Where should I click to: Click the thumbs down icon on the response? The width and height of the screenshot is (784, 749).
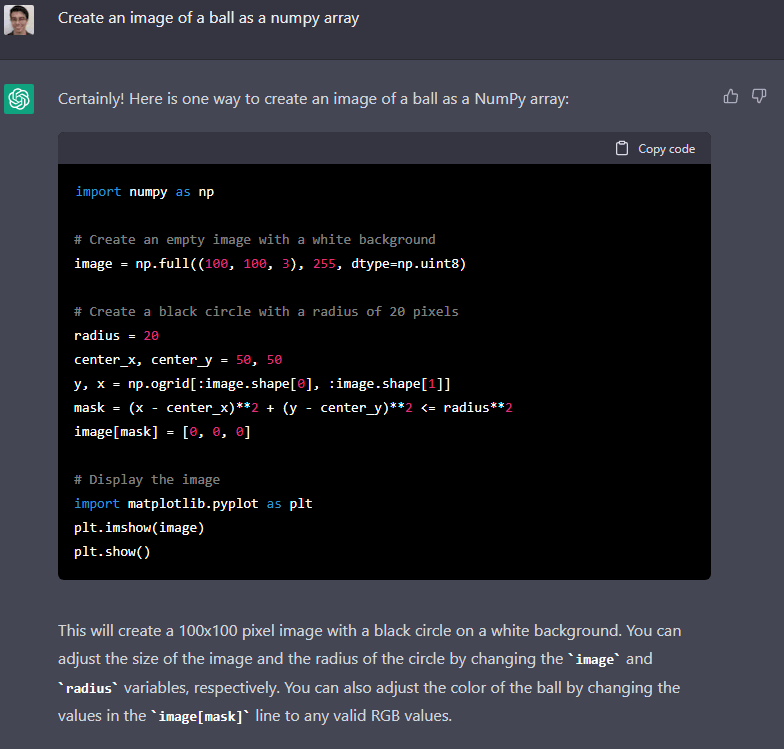[759, 96]
